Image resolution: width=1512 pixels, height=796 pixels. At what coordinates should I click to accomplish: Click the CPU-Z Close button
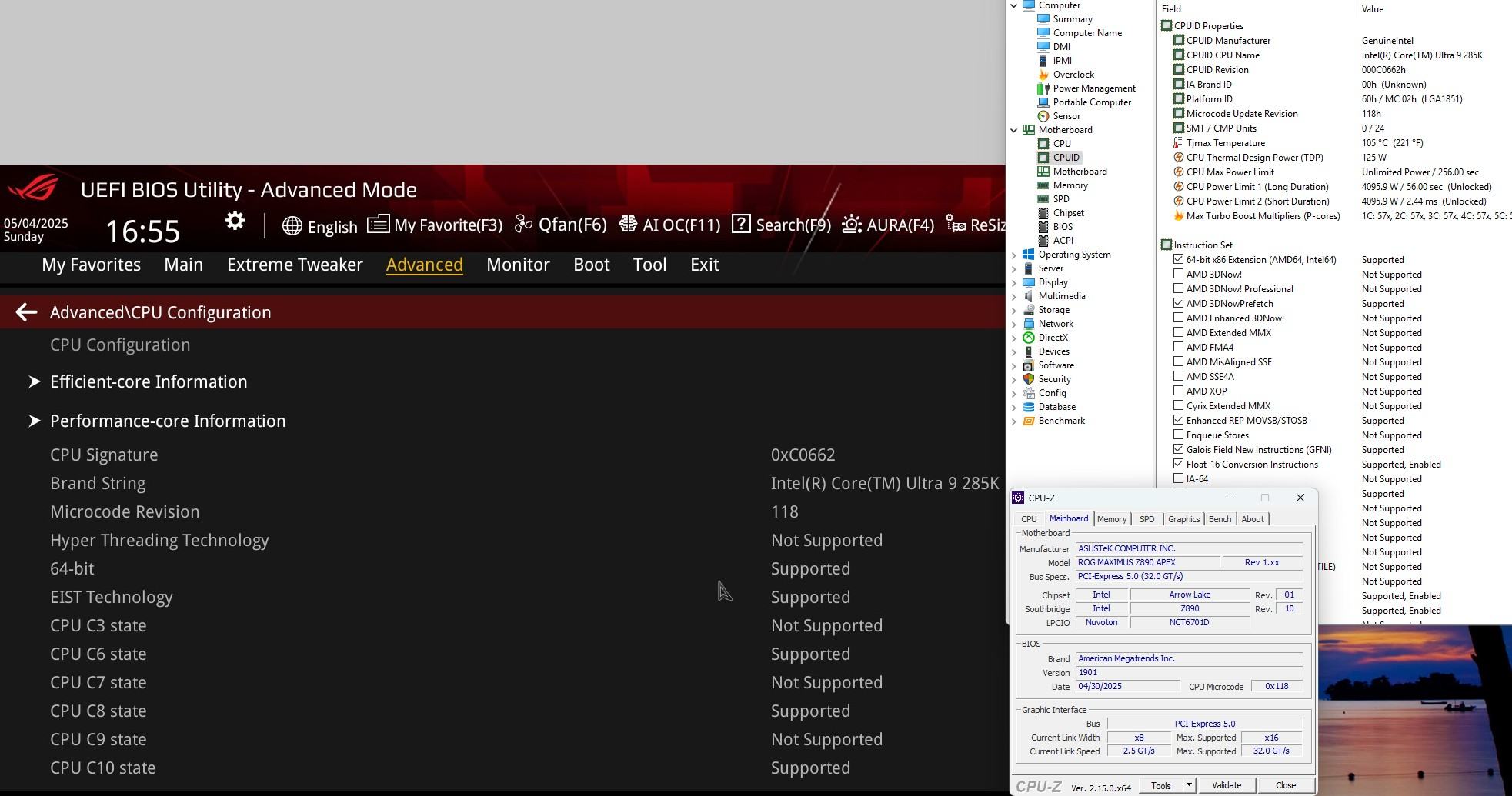[1286, 785]
